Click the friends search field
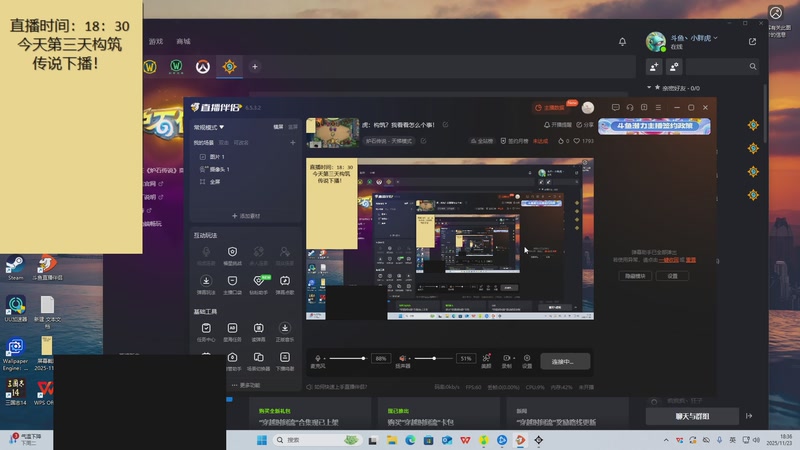This screenshot has height=450, width=800. [x=721, y=66]
